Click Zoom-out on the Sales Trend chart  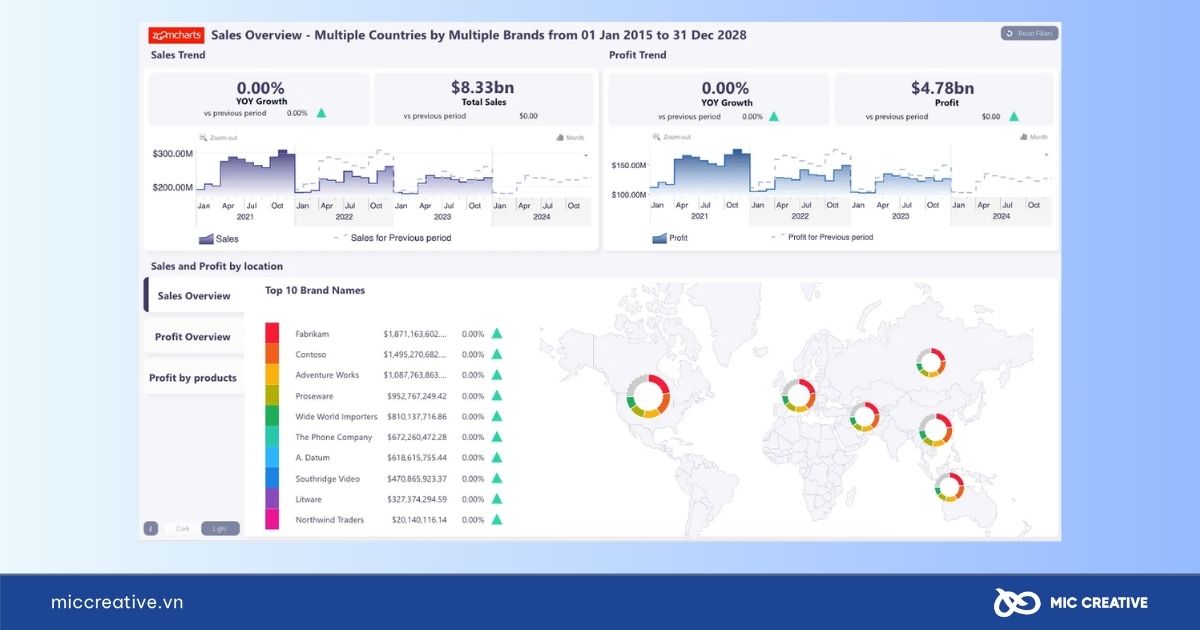(217, 138)
